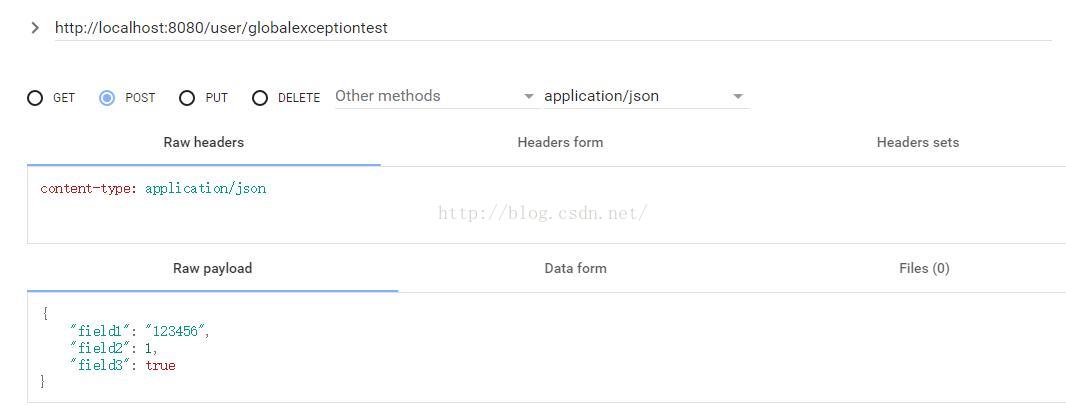This screenshot has width=1066, height=405.
Task: Click the Other methods dropdown arrow
Action: (529, 96)
